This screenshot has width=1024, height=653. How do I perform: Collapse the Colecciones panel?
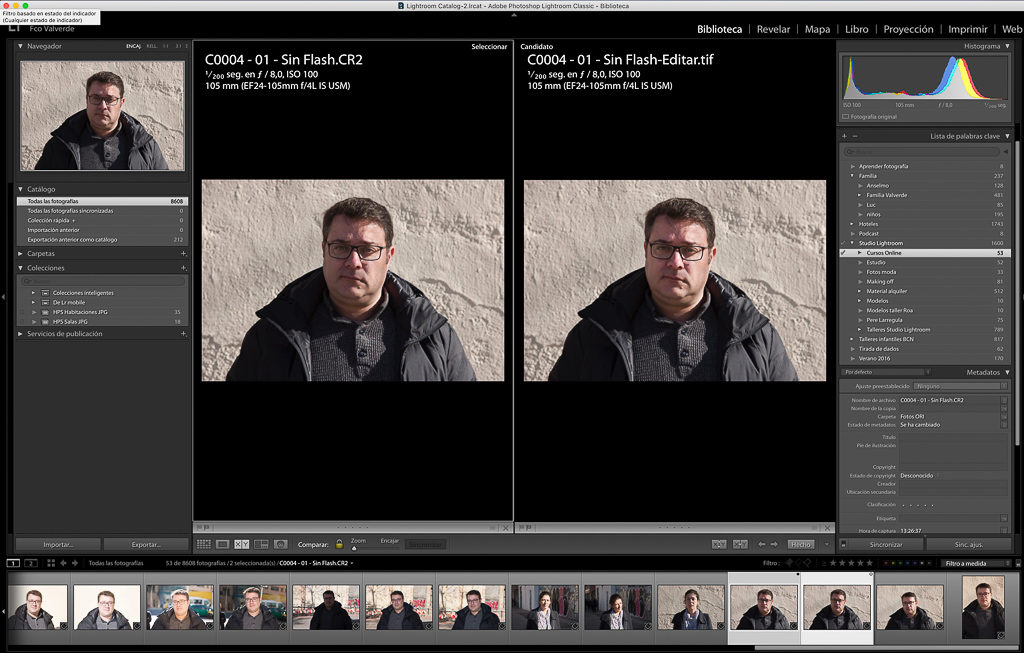pyautogui.click(x=20, y=268)
